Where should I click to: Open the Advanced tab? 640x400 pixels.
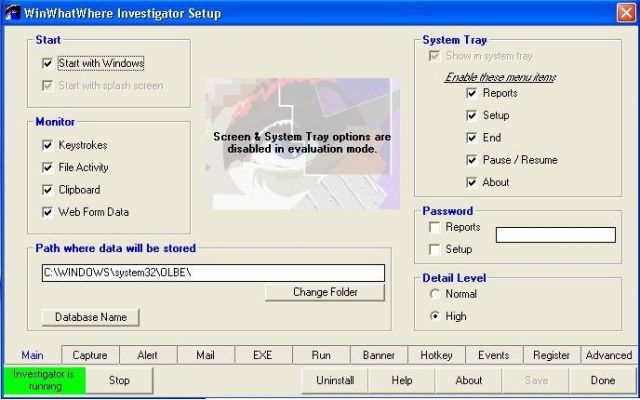coord(609,355)
